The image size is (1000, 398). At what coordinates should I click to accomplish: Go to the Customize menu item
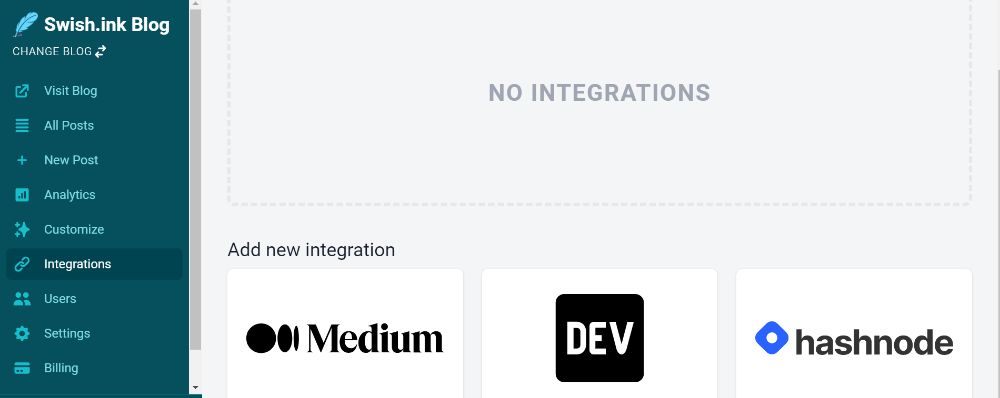point(94,230)
